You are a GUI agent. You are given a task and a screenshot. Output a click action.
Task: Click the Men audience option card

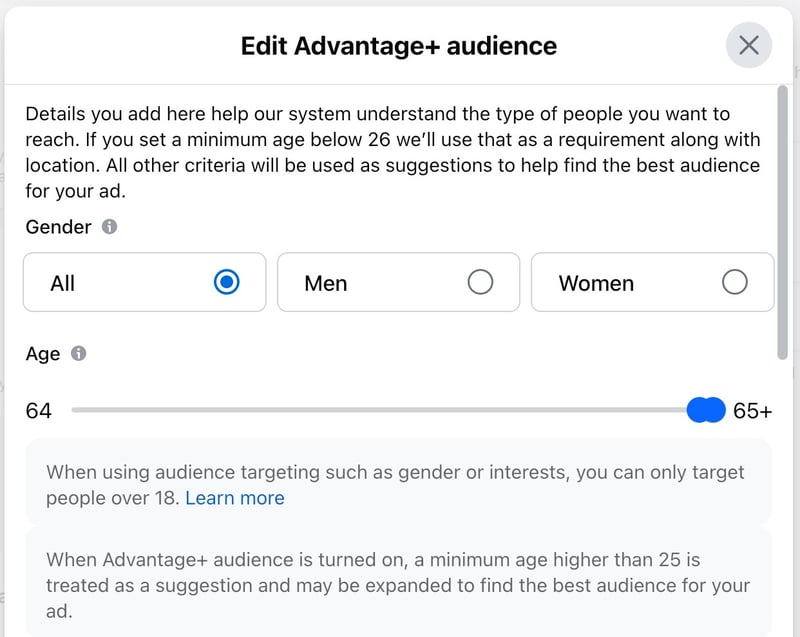[398, 282]
